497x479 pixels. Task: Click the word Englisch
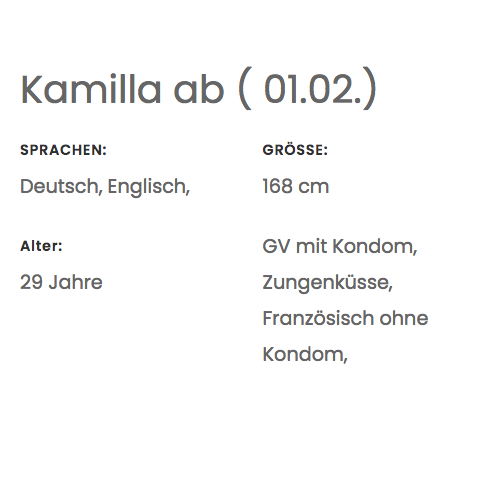pyautogui.click(x=149, y=187)
